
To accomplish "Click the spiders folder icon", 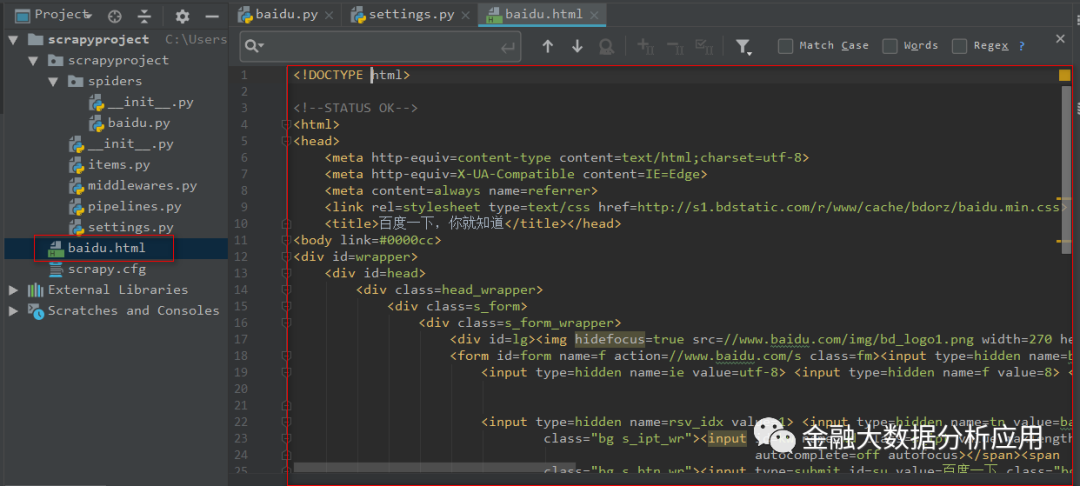I will (x=76, y=81).
